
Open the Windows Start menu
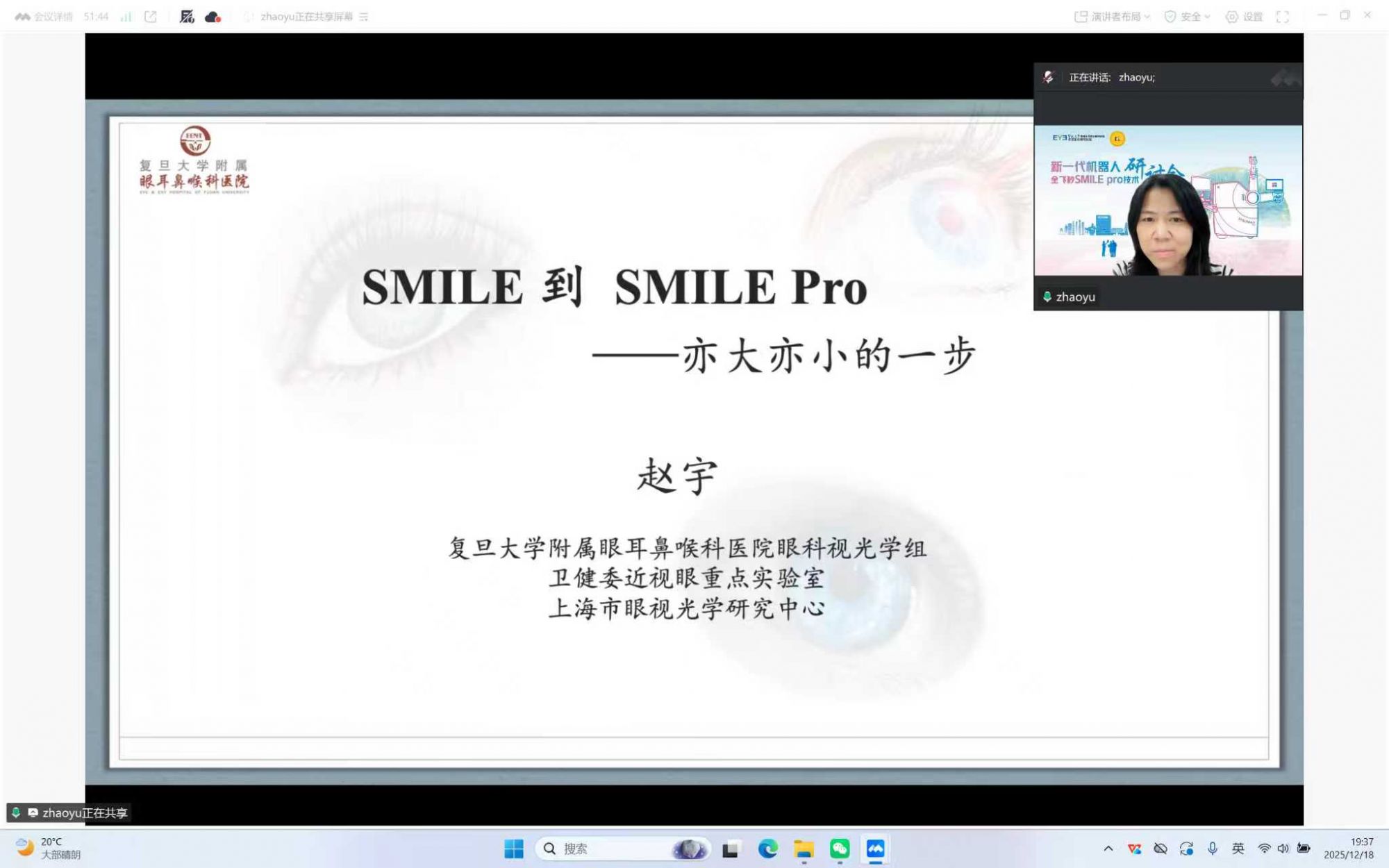[x=514, y=849]
